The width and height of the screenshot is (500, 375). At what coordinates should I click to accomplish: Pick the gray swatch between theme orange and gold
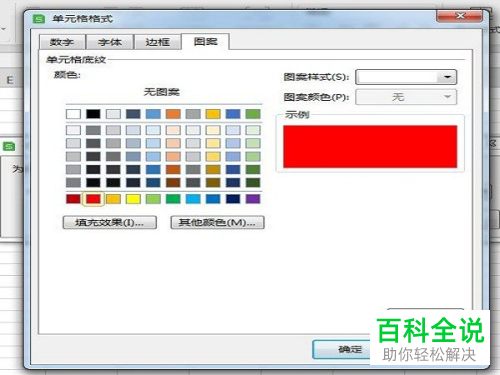[193, 114]
